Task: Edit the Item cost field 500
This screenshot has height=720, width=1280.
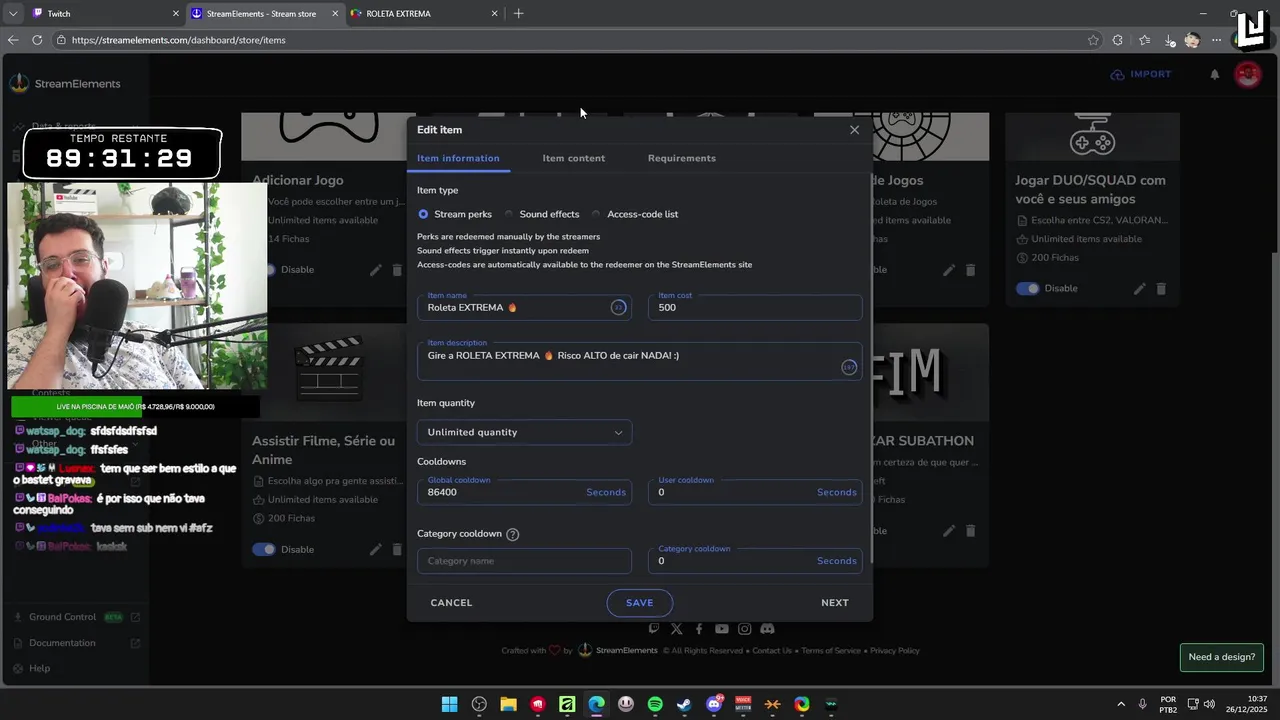Action: tap(755, 307)
